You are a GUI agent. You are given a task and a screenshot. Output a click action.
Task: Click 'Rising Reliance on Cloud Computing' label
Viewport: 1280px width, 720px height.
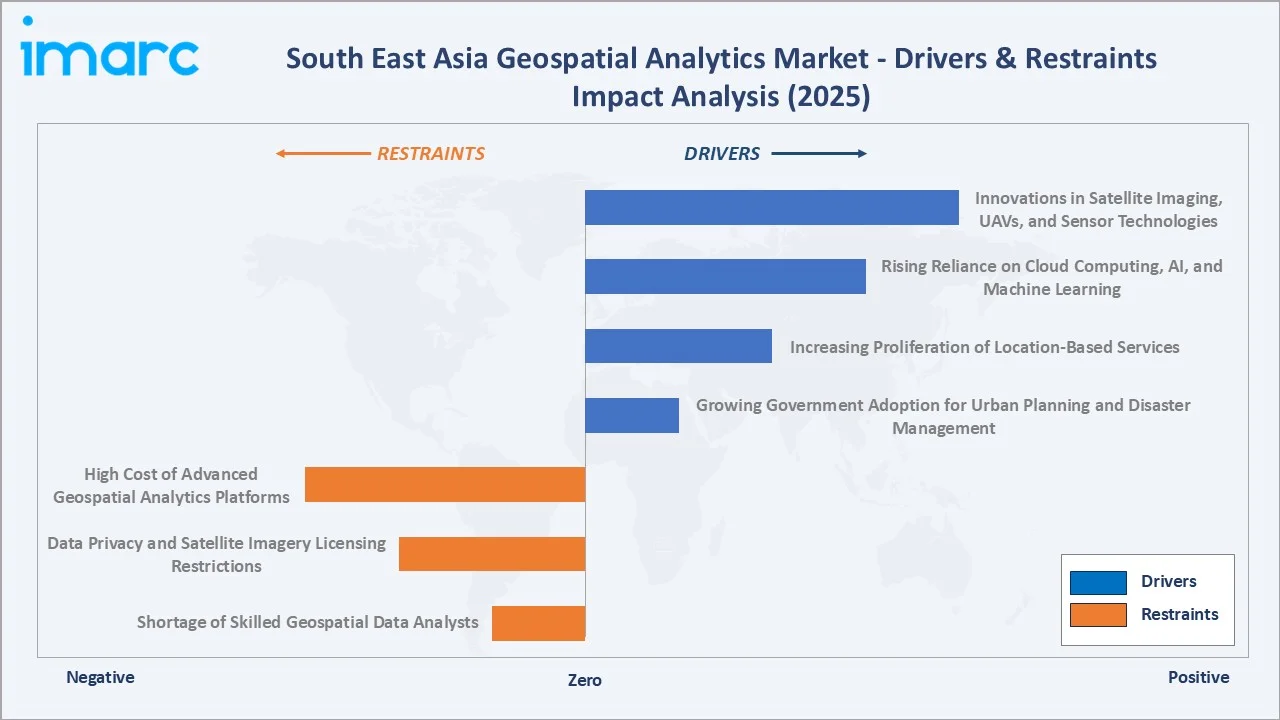[x=1052, y=278]
